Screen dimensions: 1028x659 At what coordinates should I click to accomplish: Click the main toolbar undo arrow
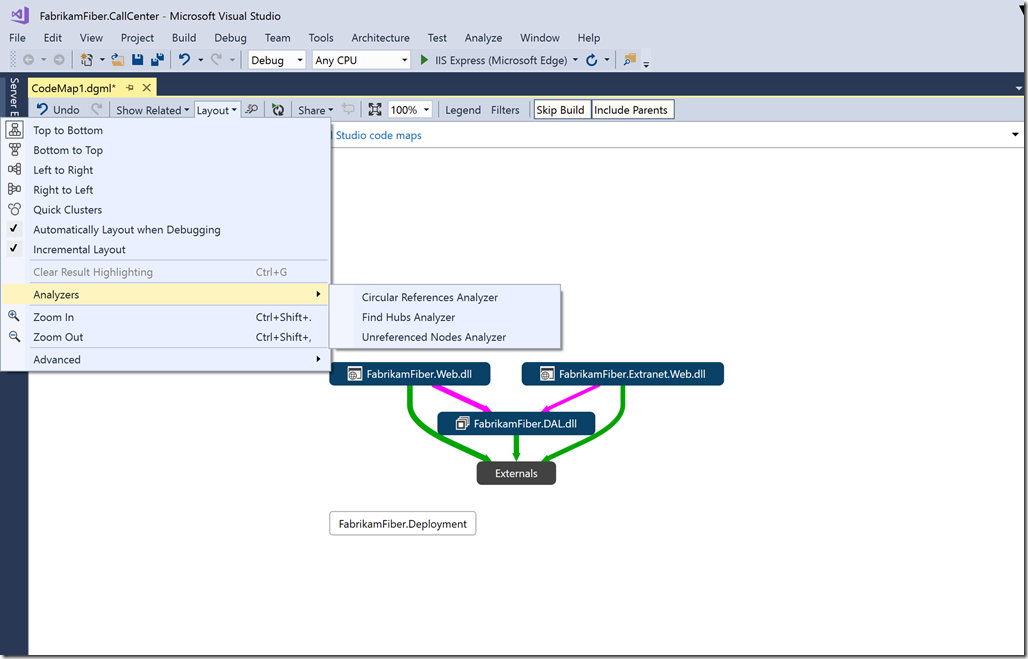(184, 60)
